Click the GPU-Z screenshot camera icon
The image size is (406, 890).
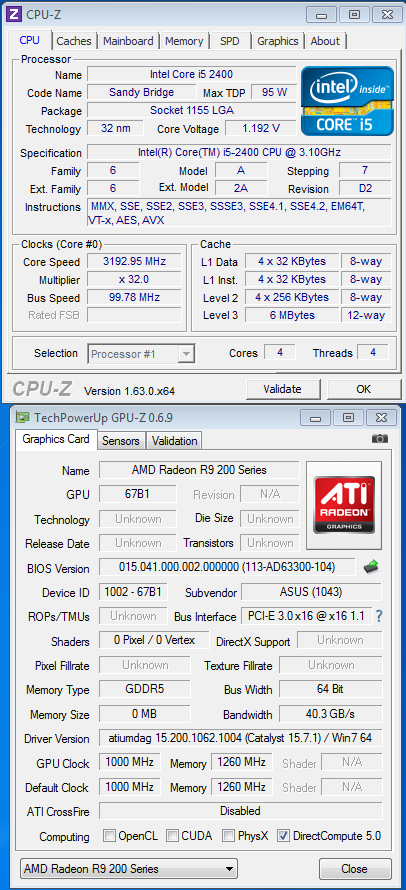(380, 438)
